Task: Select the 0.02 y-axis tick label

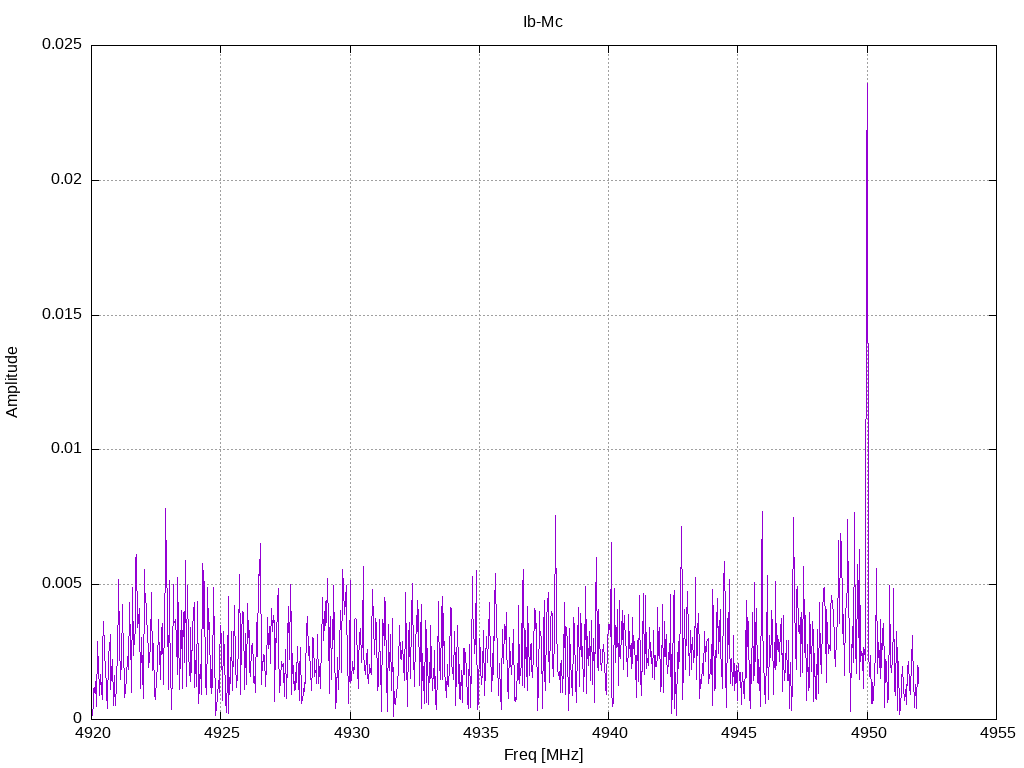Action: 65,180
